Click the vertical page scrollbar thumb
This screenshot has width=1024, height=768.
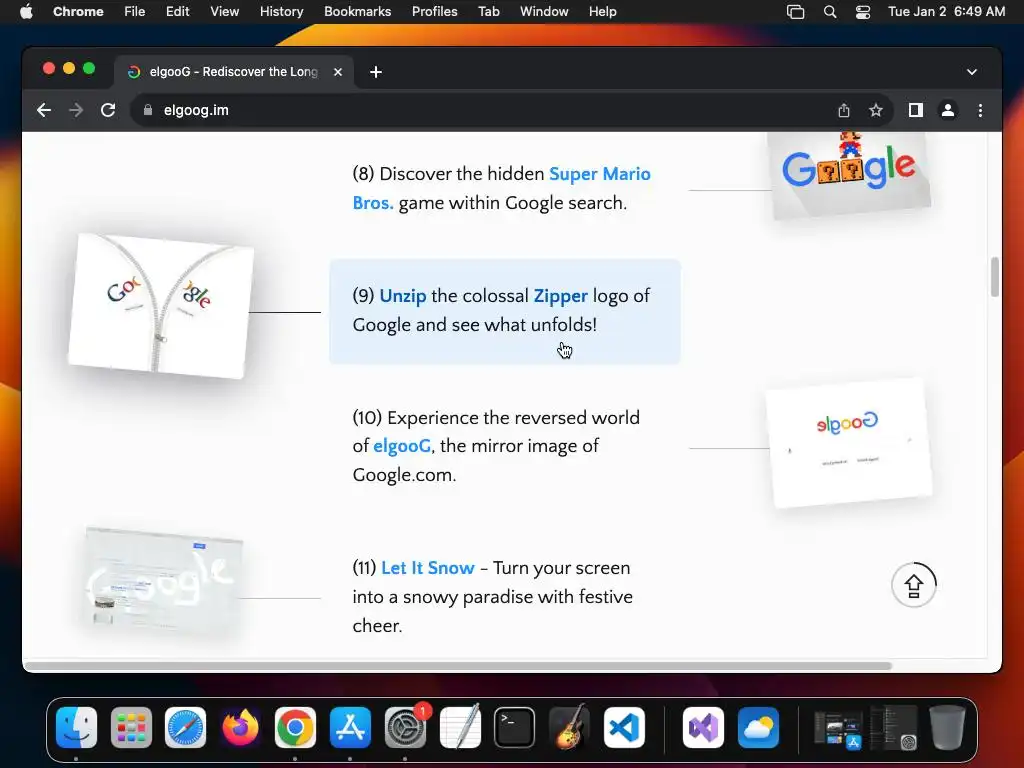pyautogui.click(x=995, y=277)
